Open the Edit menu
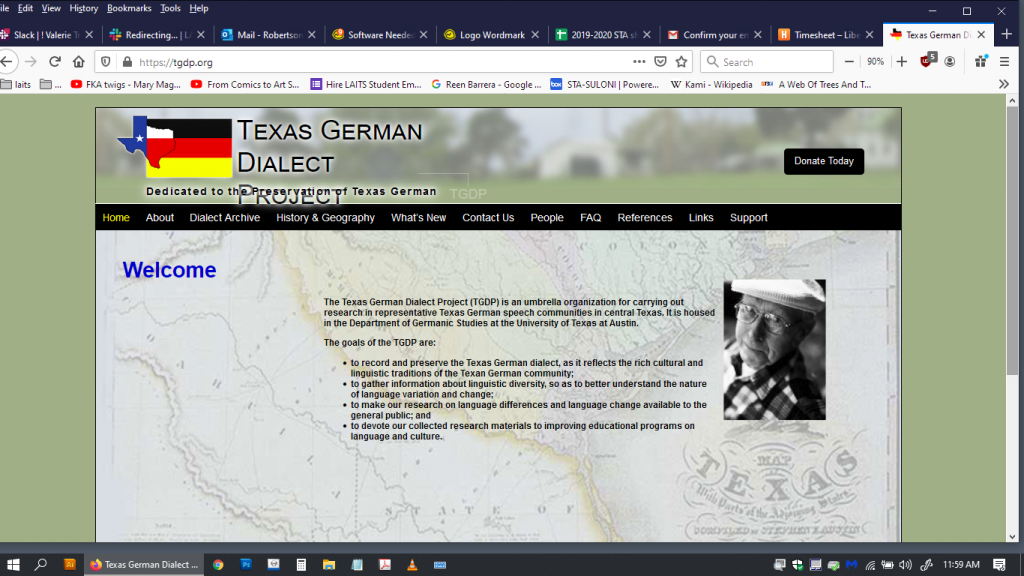1024x576 pixels. pyautogui.click(x=25, y=8)
